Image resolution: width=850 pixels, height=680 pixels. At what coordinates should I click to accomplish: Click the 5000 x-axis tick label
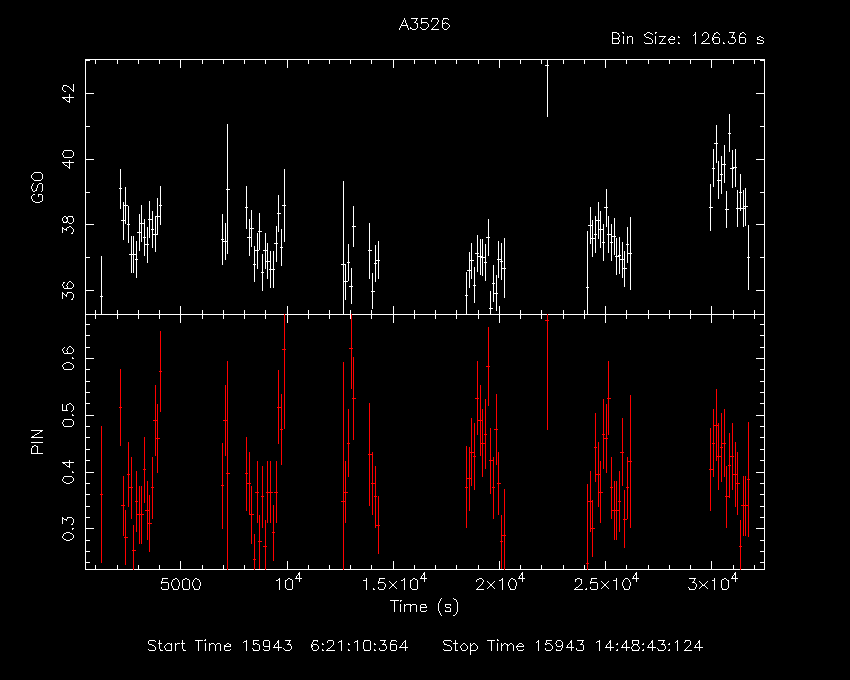click(181, 585)
